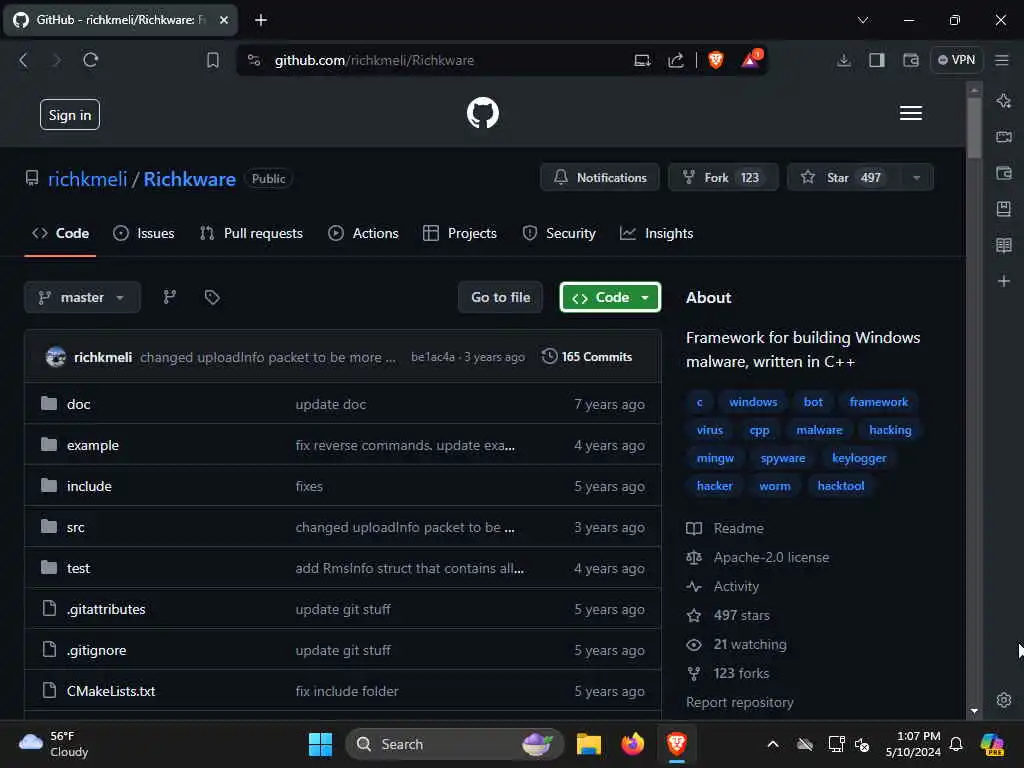Expand the star lists dropdown arrow
Screen dimensions: 1024x768
point(916,177)
